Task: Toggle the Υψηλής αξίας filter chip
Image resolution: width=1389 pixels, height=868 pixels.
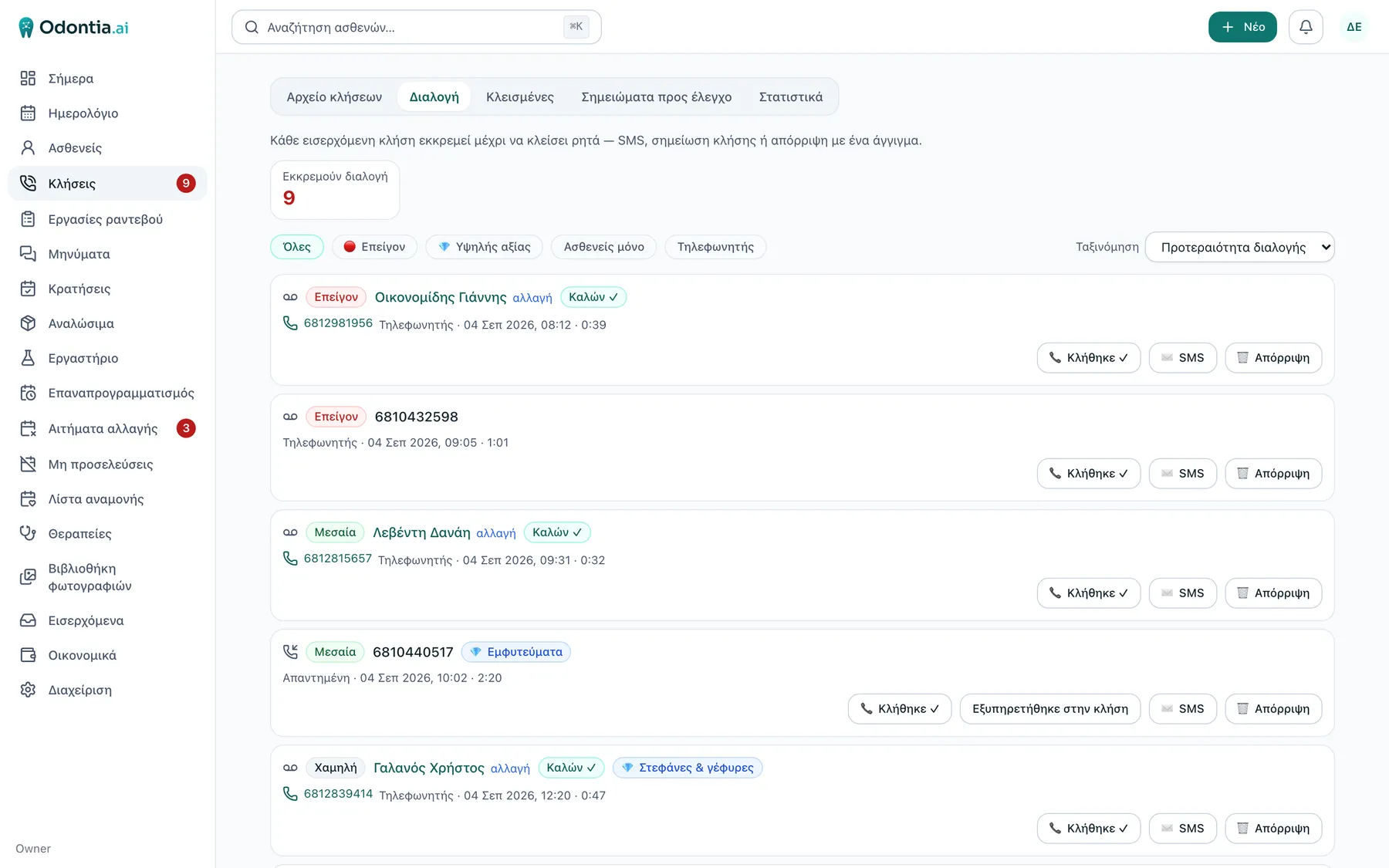Action: [484, 247]
